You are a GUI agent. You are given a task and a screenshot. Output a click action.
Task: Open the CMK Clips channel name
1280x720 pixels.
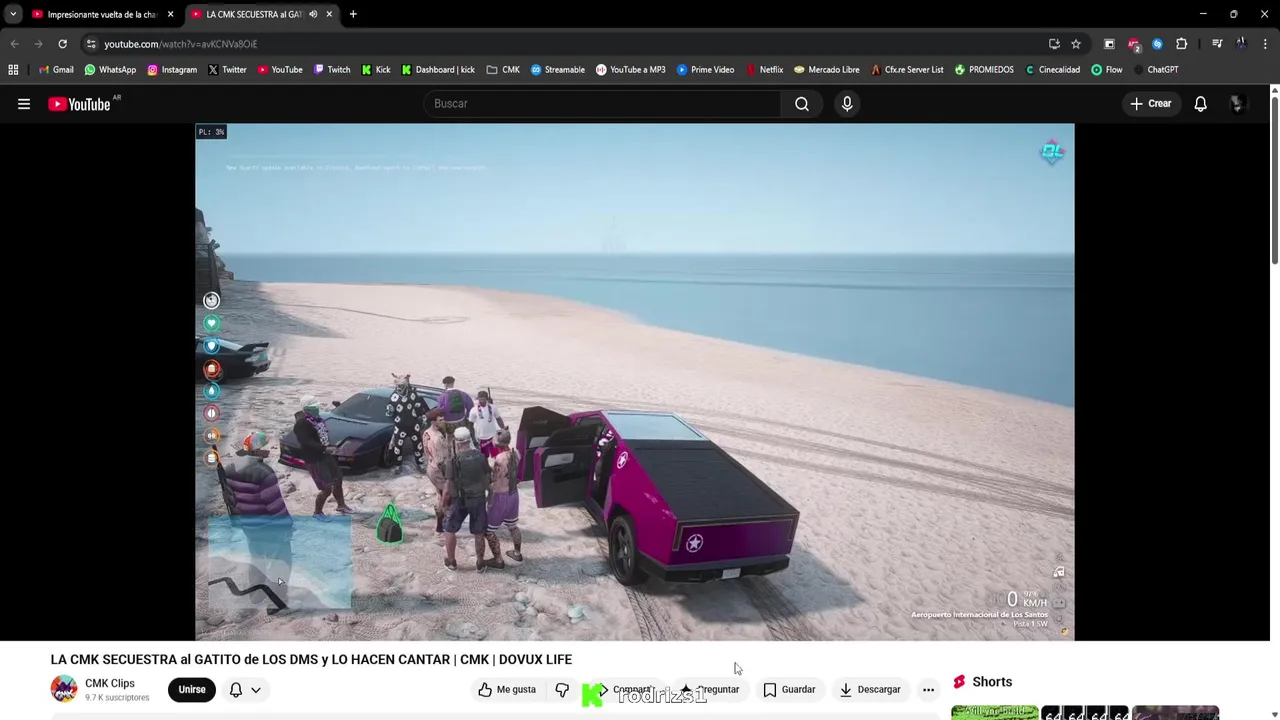(x=110, y=683)
